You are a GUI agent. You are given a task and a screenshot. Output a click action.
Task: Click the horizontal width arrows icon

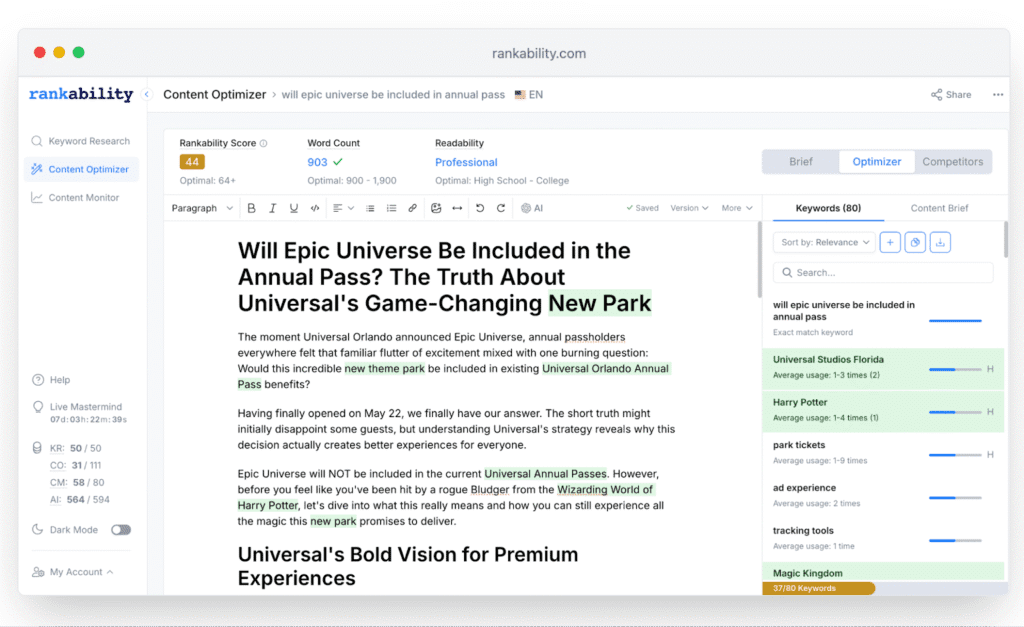coord(457,208)
